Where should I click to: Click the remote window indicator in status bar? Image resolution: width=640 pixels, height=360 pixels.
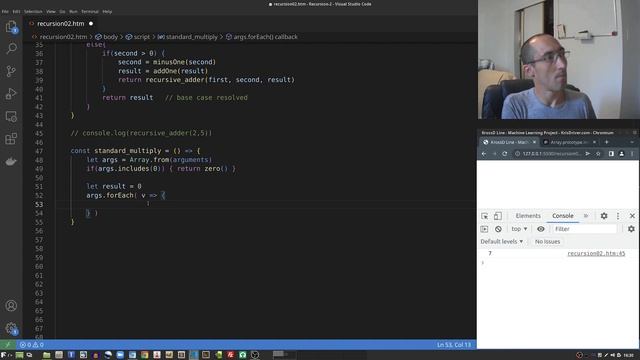tap(7, 344)
